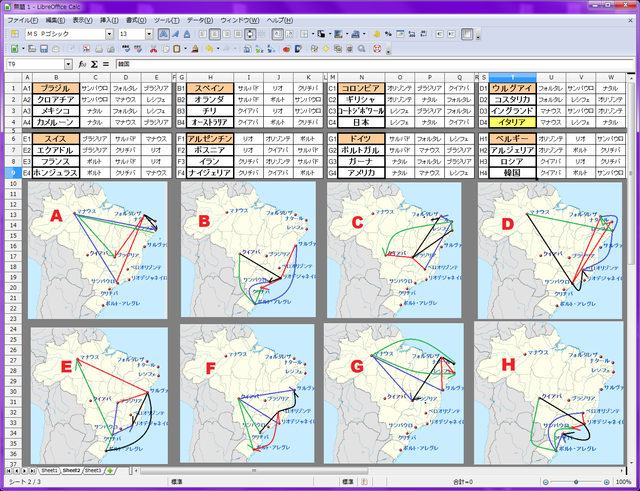Adjust the zoom slider handle

coord(576,482)
